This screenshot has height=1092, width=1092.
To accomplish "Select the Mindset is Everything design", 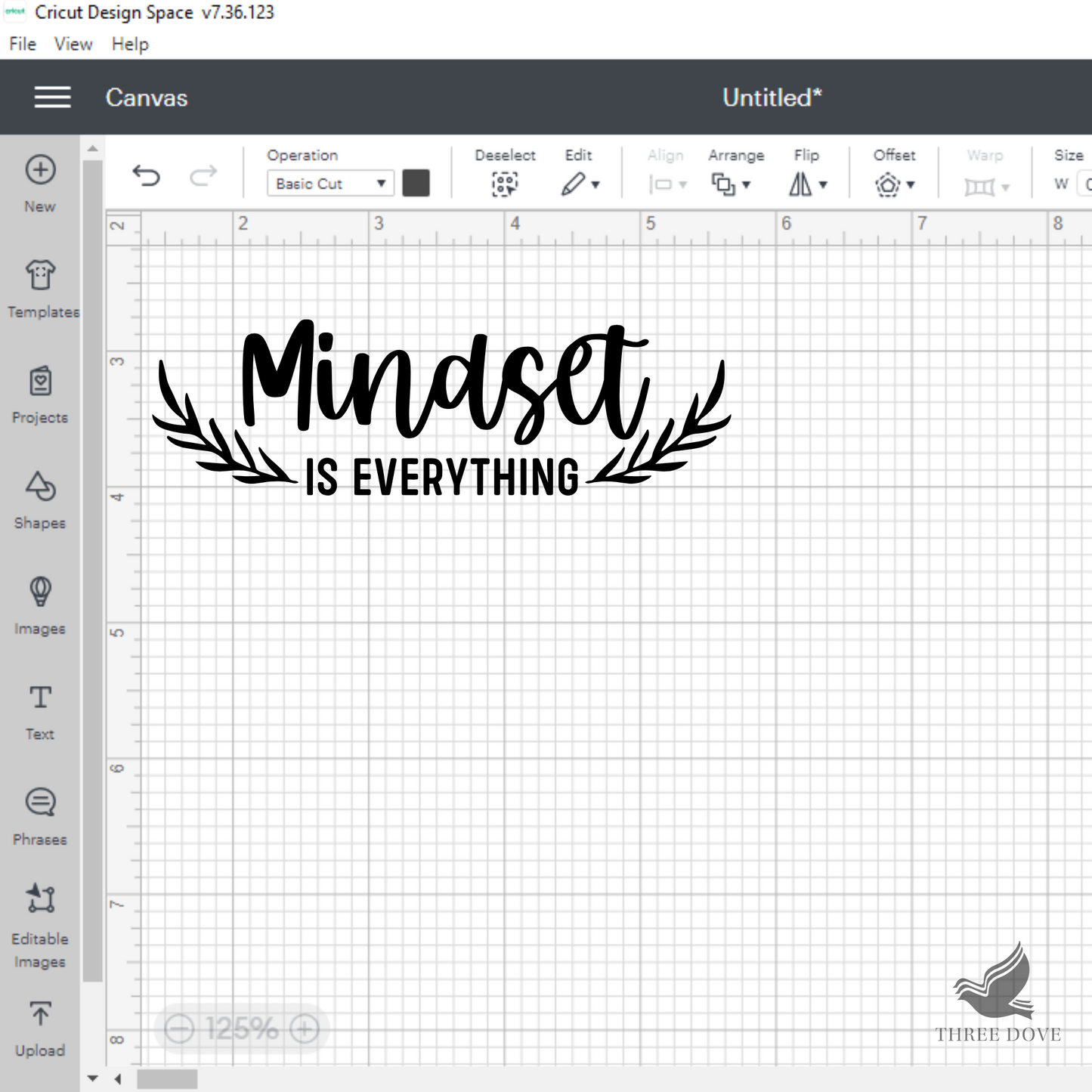I will [x=442, y=409].
